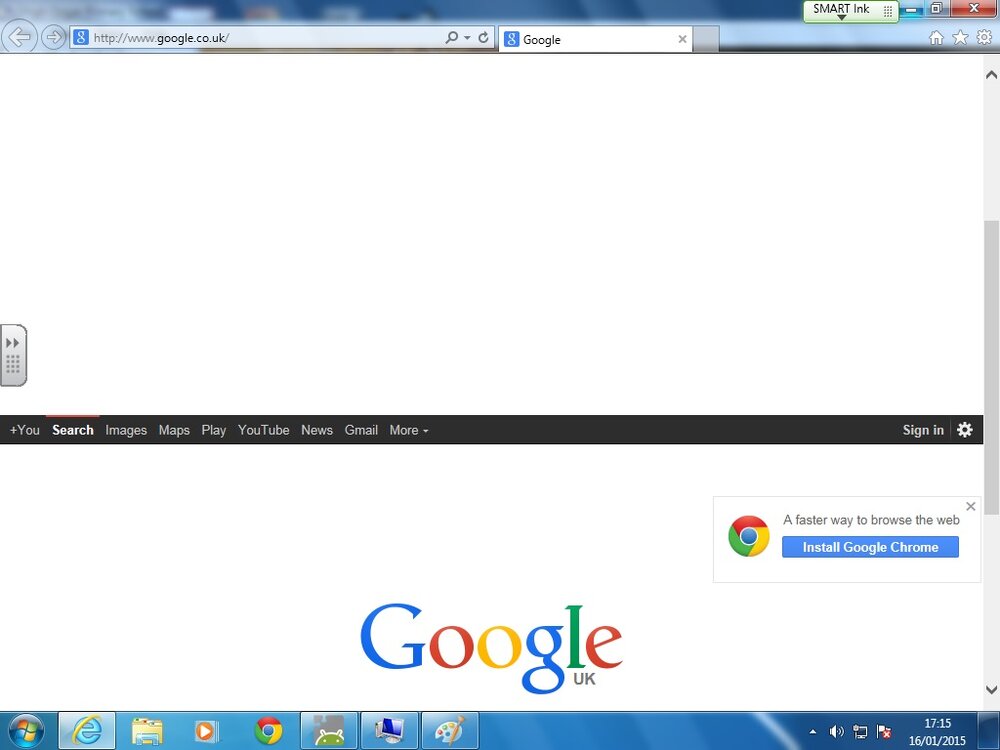Open the computer monitors app in taskbar
Viewport: 1000px width, 750px height.
point(389,731)
